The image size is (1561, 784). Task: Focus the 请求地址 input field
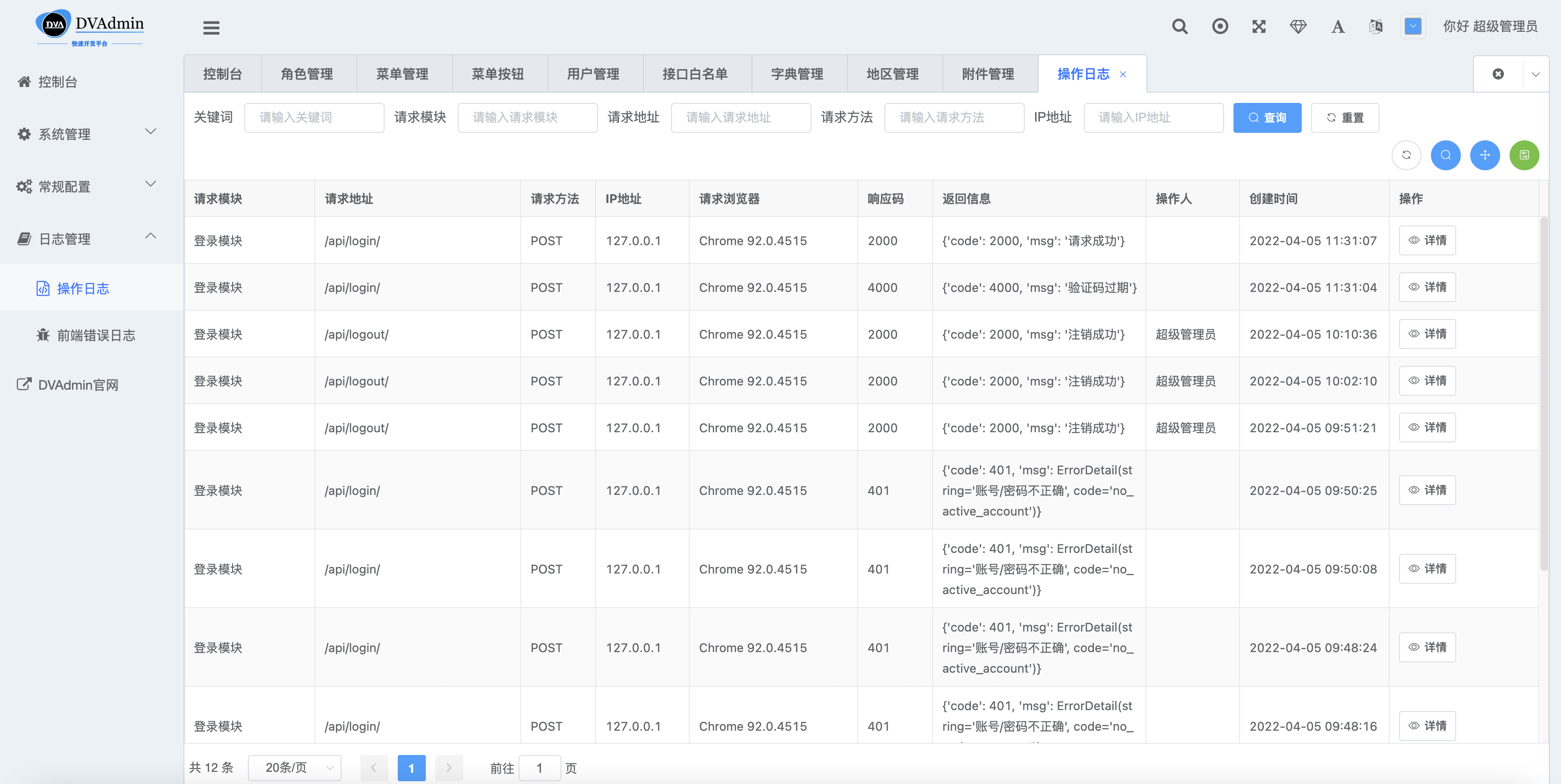click(x=741, y=117)
